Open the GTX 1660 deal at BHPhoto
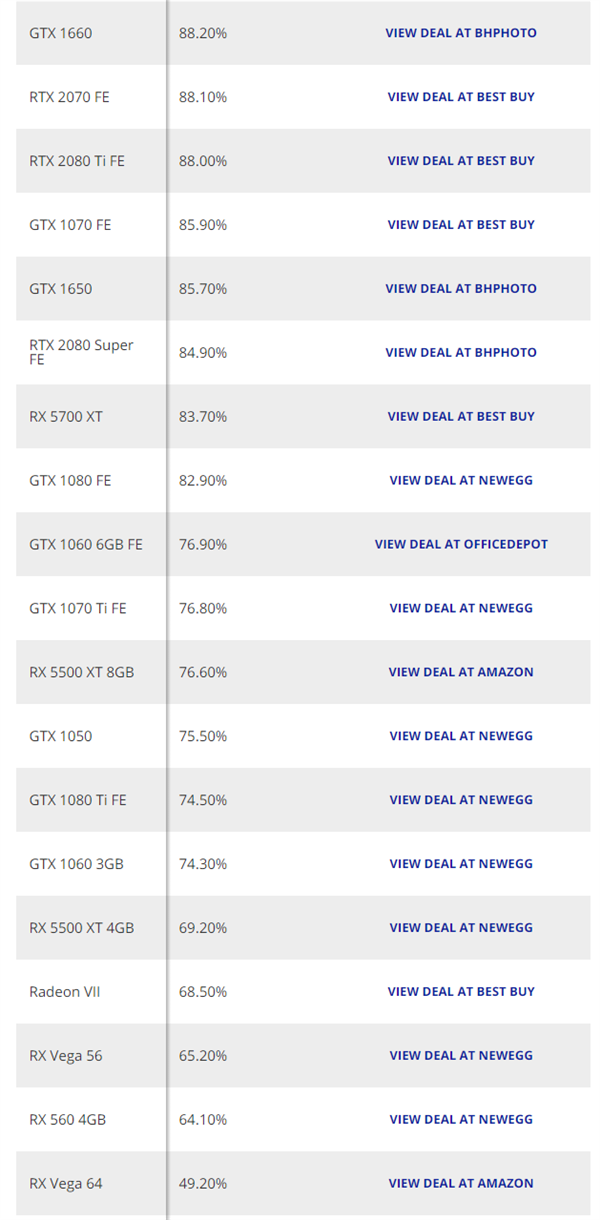 [461, 33]
